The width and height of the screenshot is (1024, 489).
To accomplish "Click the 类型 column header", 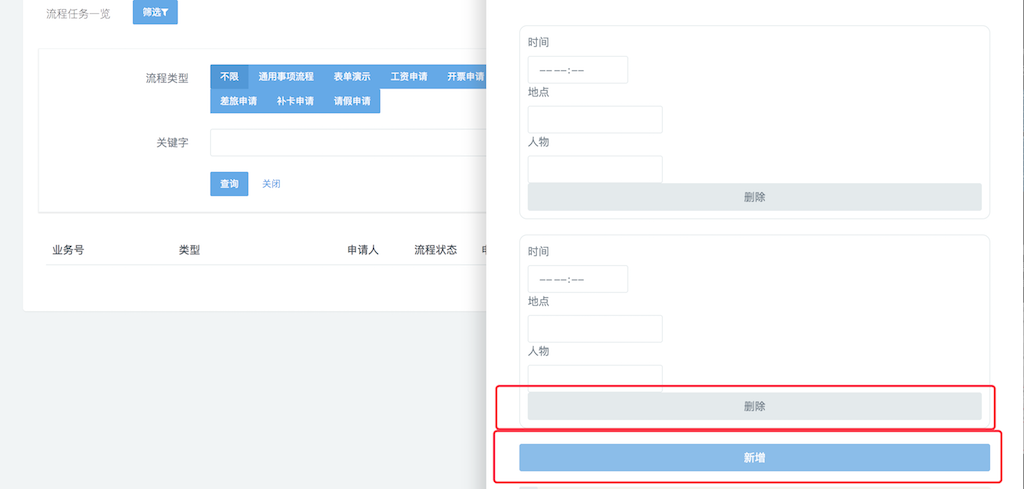I will tap(189, 250).
